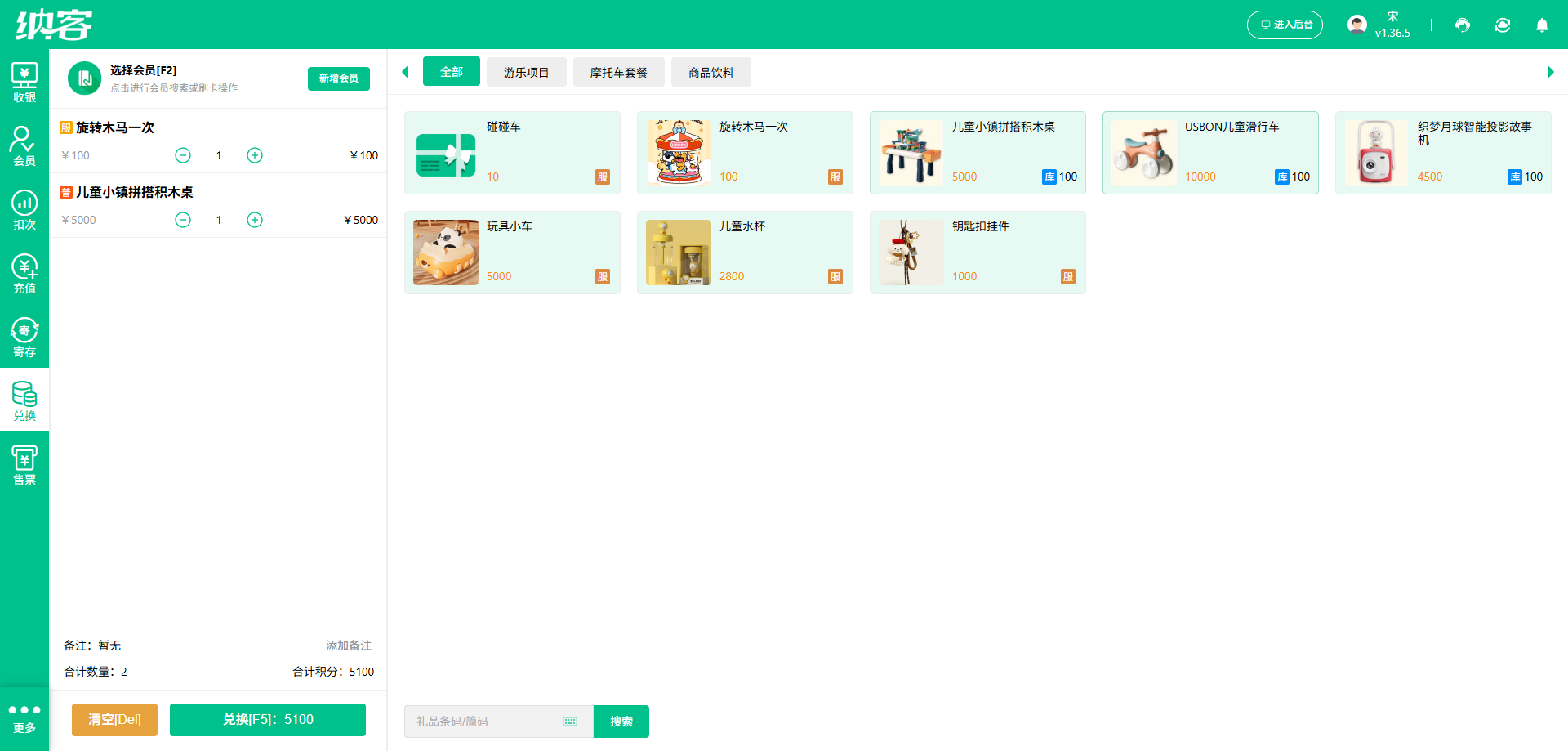This screenshot has width=1568, height=751.
Task: Open the notification bell
Action: pos(1542,25)
